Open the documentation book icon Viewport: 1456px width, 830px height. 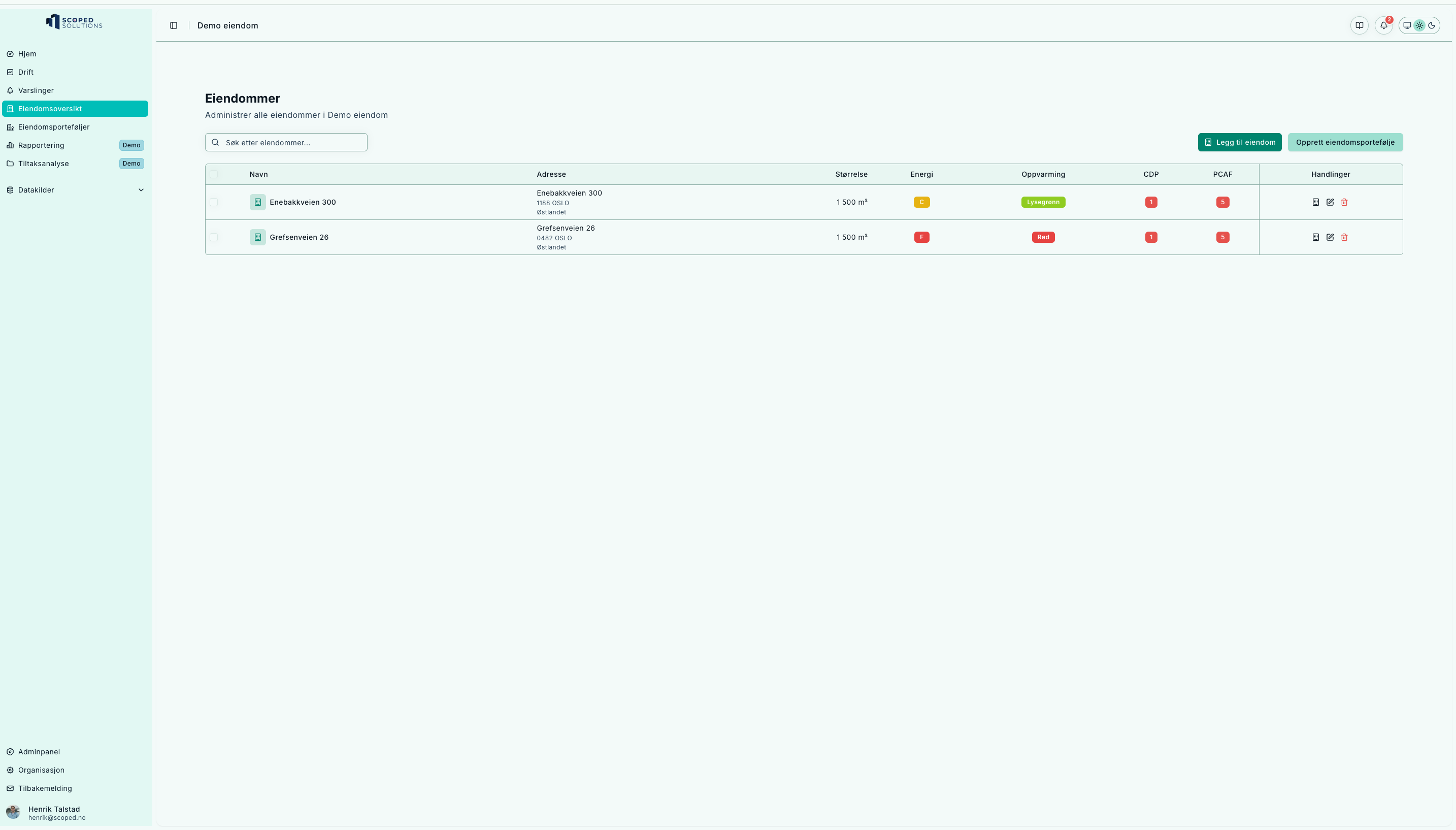[x=1359, y=25]
